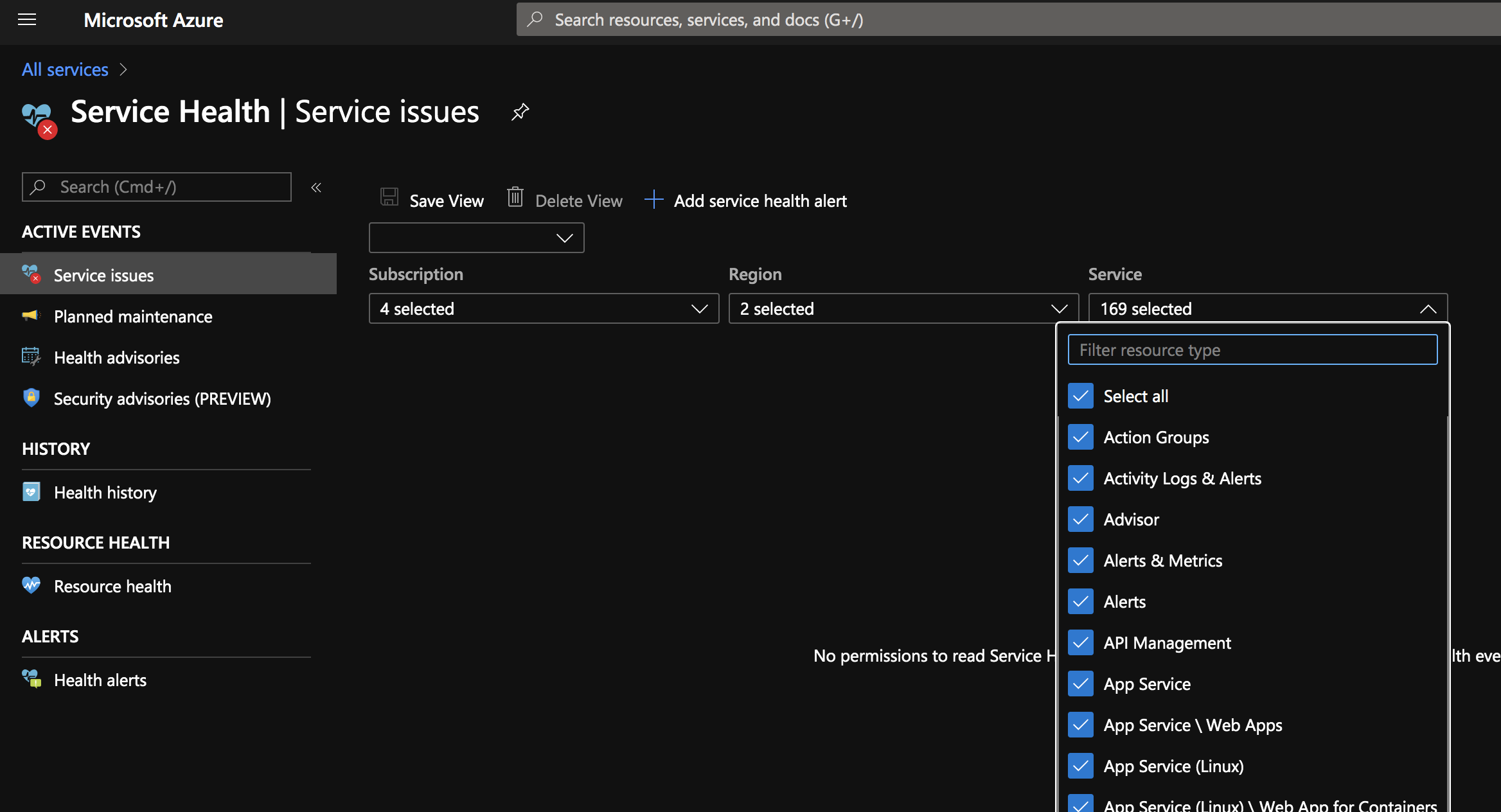Click the Health history icon
Screen dimensions: 1501x812
click(x=31, y=491)
